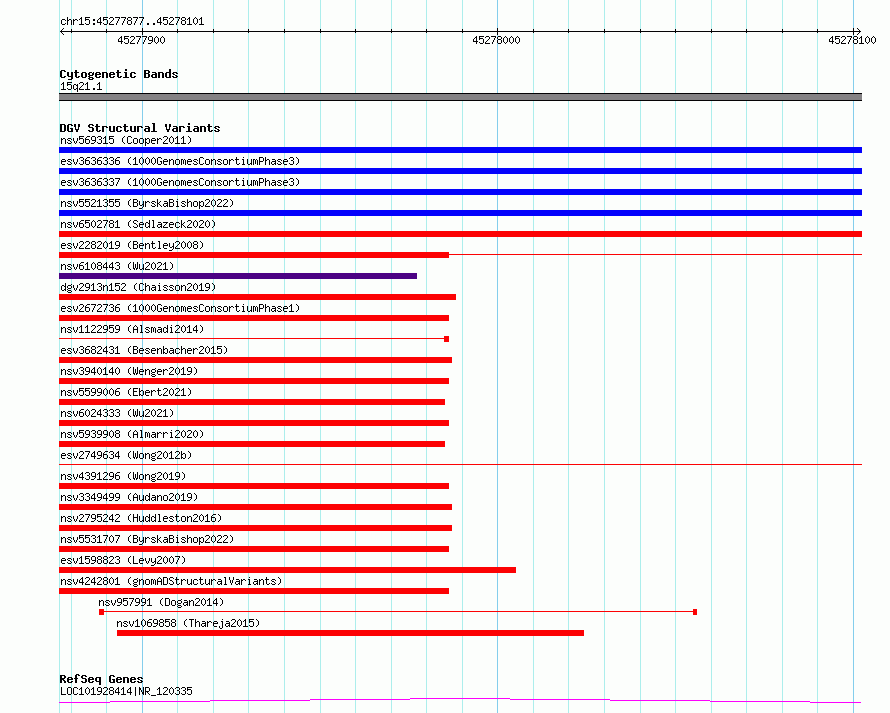
Task: Click the red end square of nsv1122959
Action: pyautogui.click(x=447, y=339)
